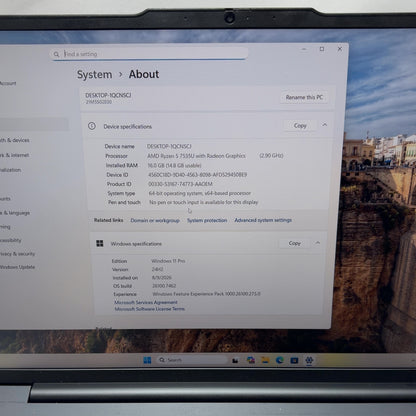Click the search magnifier in Find a setting
416x416 pixels.
(56, 54)
